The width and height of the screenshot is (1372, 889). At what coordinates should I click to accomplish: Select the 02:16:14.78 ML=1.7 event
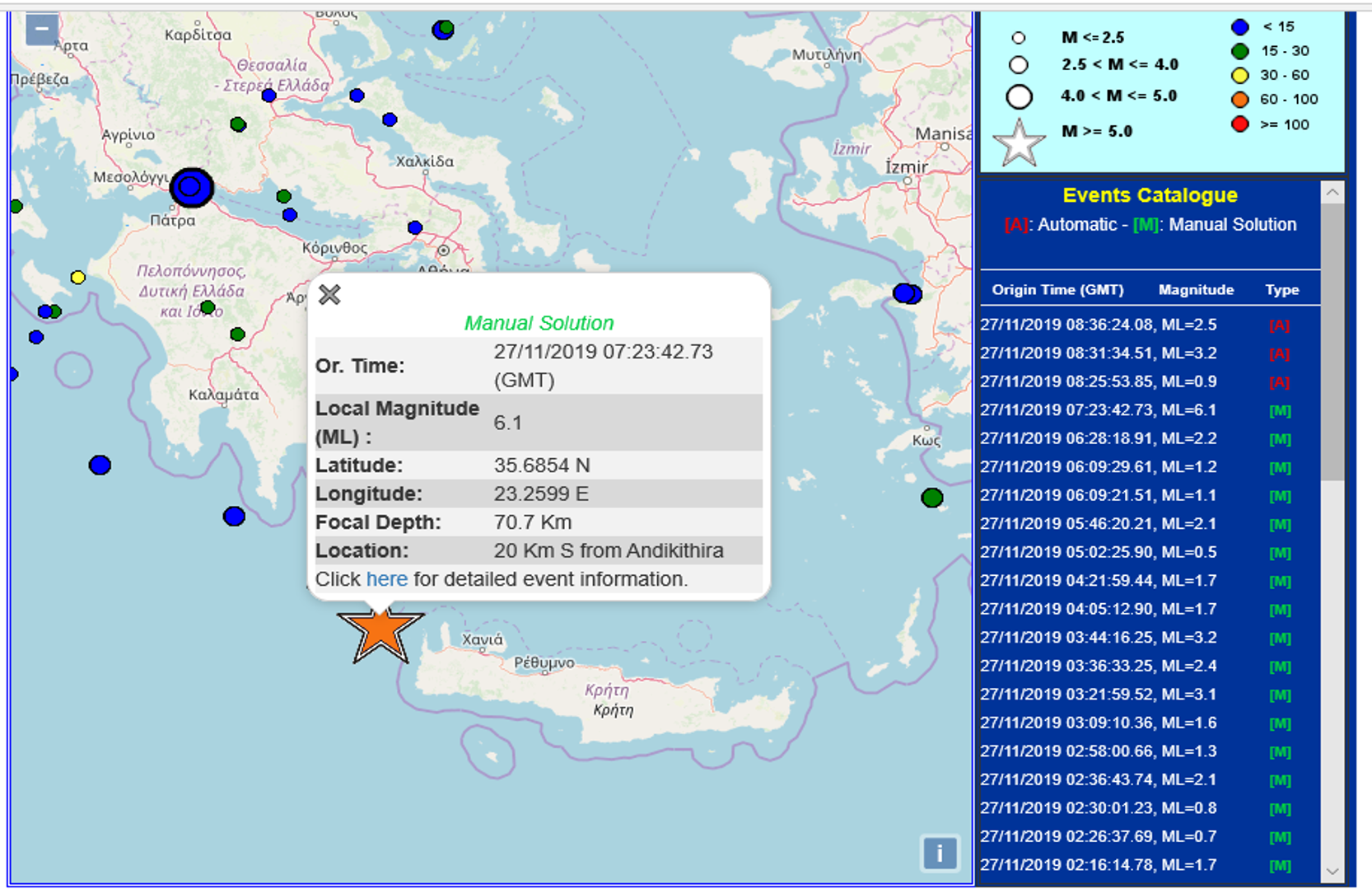(x=1098, y=865)
